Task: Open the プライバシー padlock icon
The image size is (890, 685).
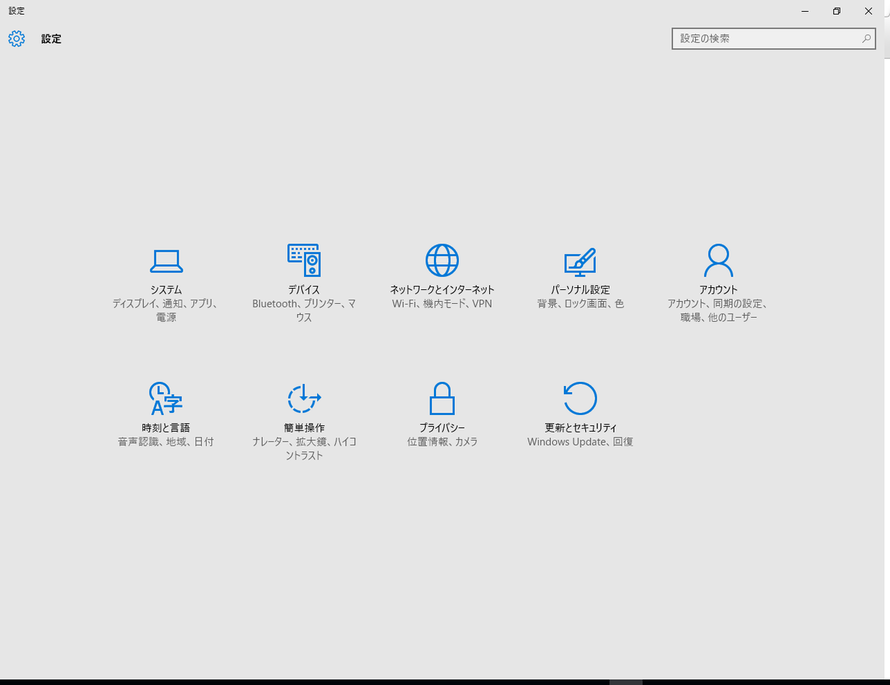Action: coord(442,398)
